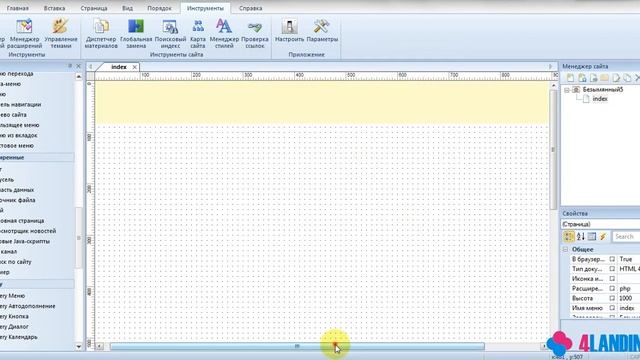
Task: Choose the toolbox item ending in 'Календарь'
Action: [x=19, y=337]
